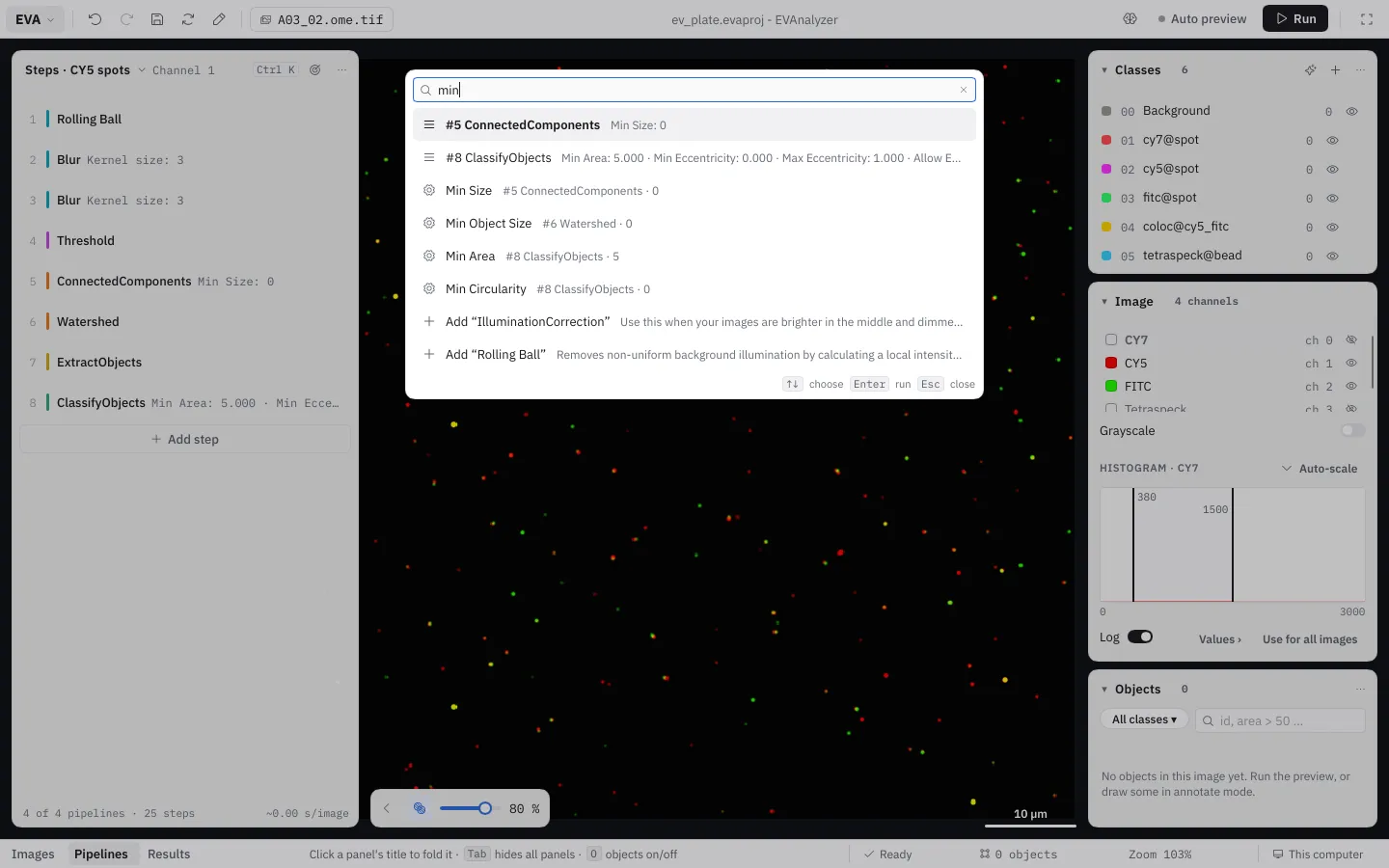Click the magic wand icon in Classes
This screenshot has width=1389, height=868.
[x=1310, y=69]
